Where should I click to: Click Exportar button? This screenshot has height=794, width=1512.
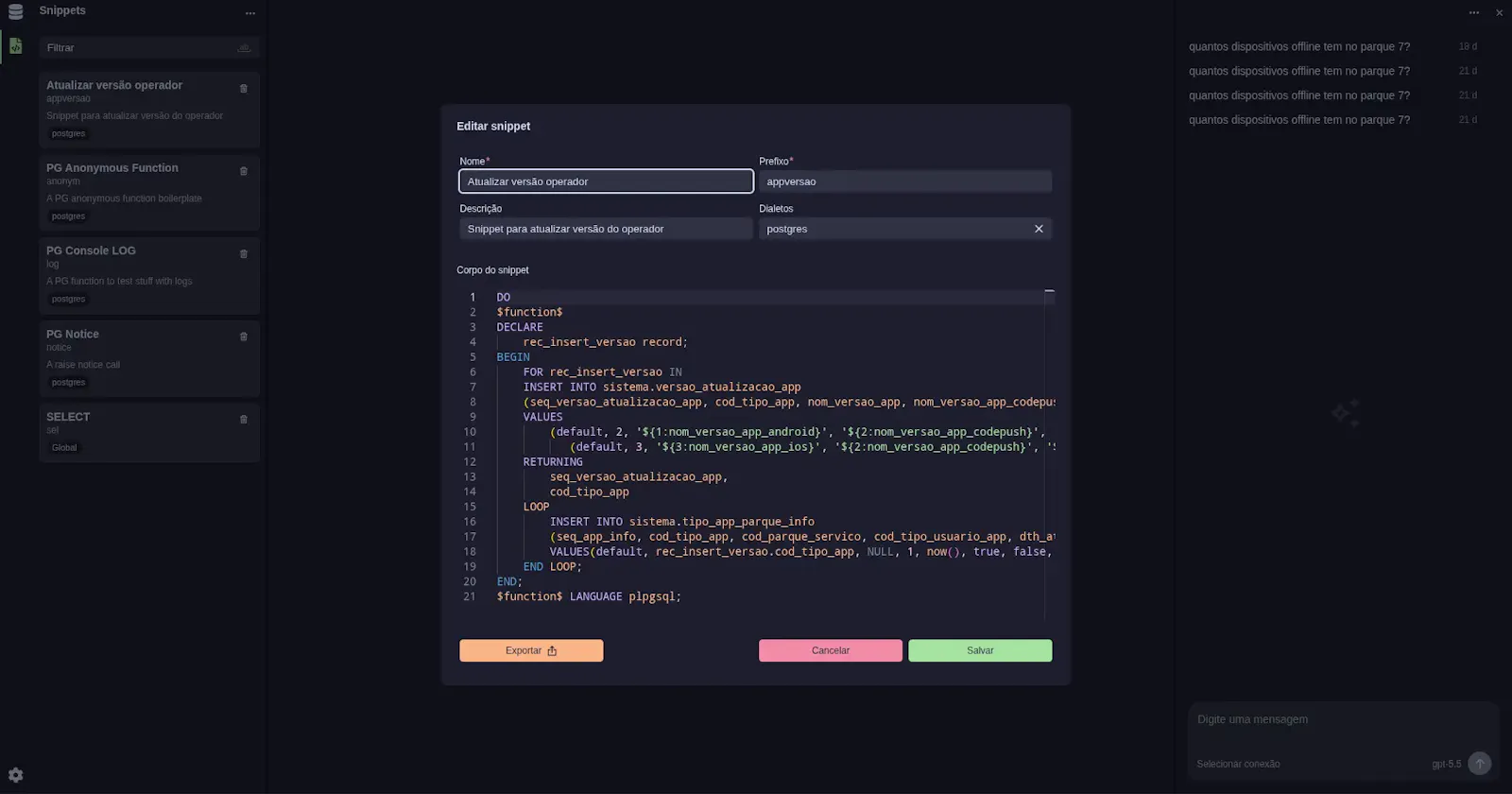coord(531,650)
